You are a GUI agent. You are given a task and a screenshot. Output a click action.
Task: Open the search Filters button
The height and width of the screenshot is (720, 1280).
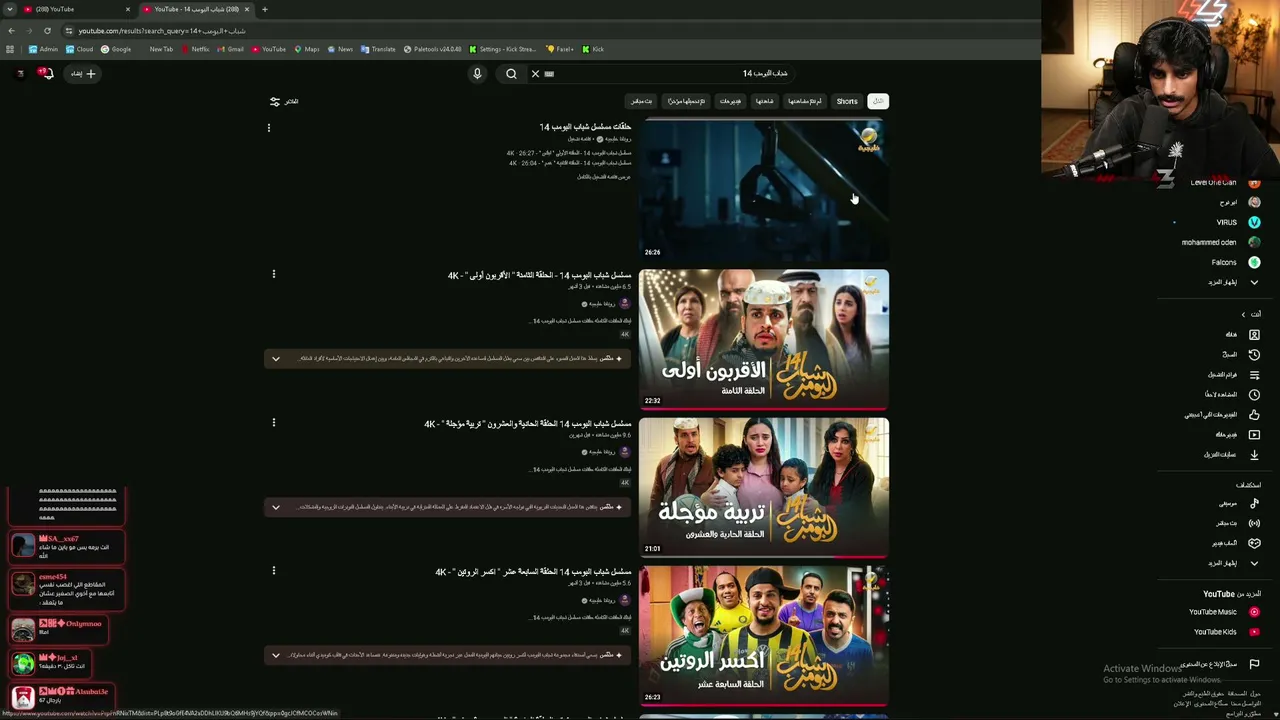(284, 101)
